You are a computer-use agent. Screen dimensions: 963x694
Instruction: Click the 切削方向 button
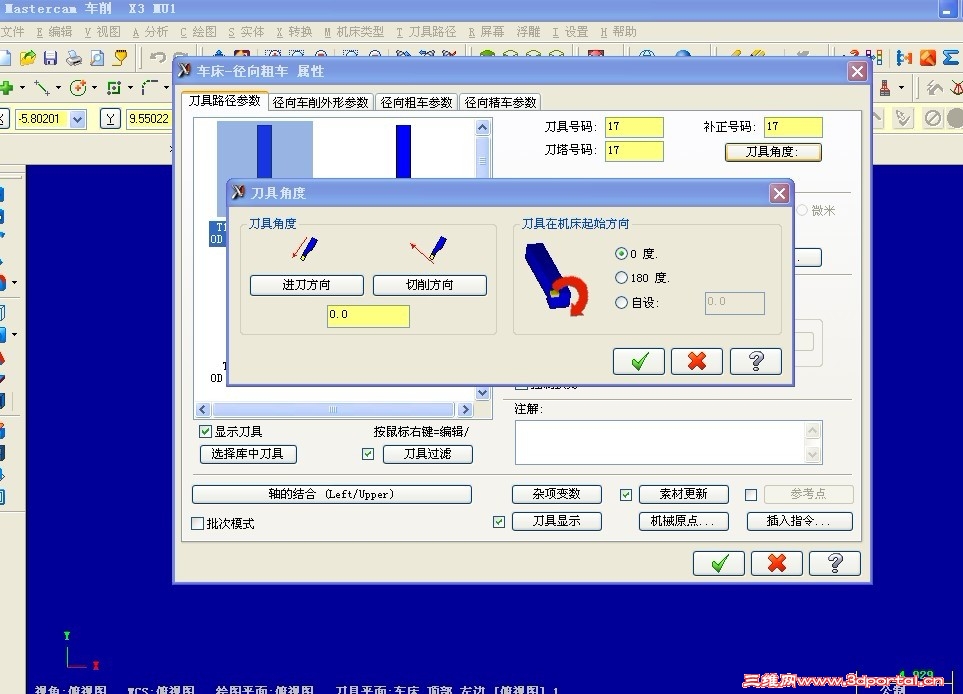point(429,285)
